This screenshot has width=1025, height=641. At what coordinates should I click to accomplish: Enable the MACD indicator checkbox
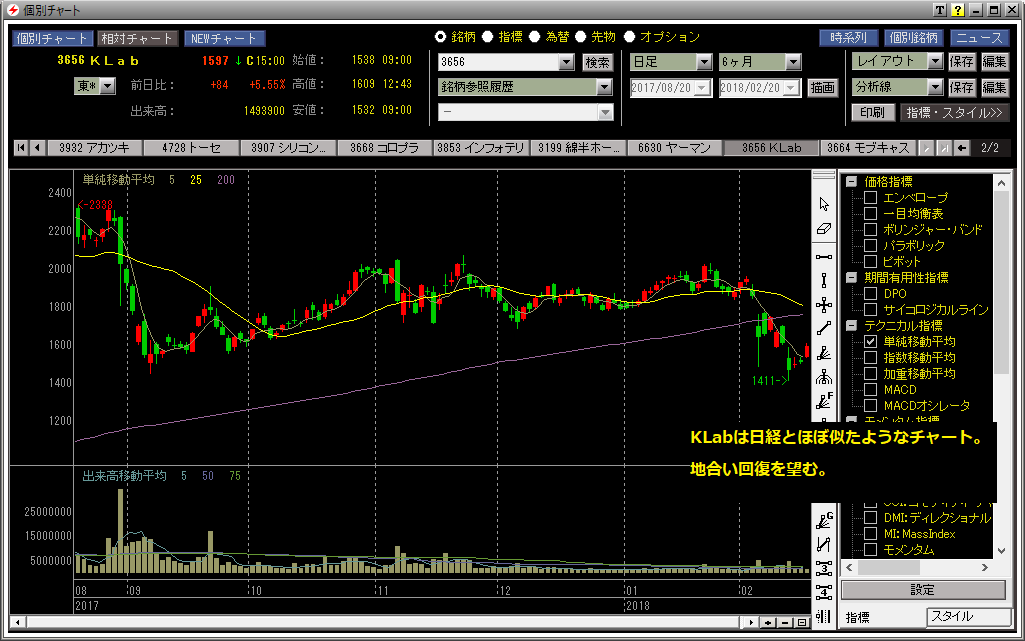870,390
